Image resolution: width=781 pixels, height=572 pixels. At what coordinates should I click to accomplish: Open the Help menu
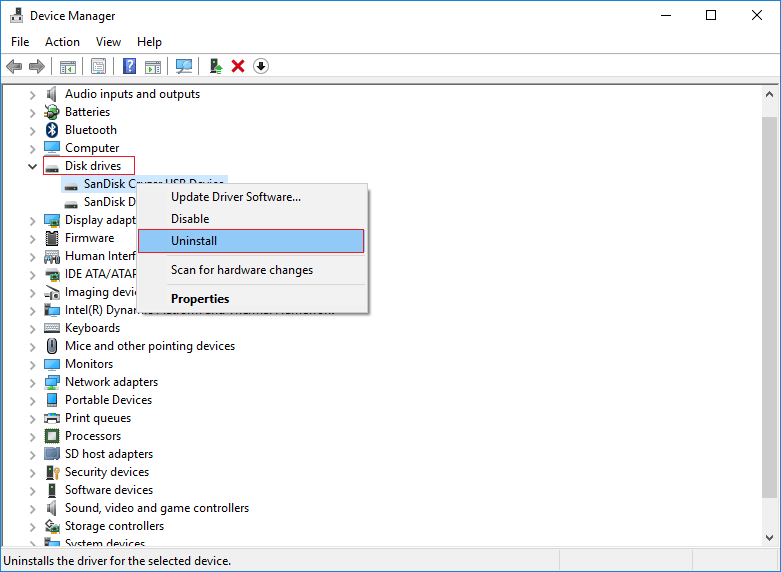(149, 42)
